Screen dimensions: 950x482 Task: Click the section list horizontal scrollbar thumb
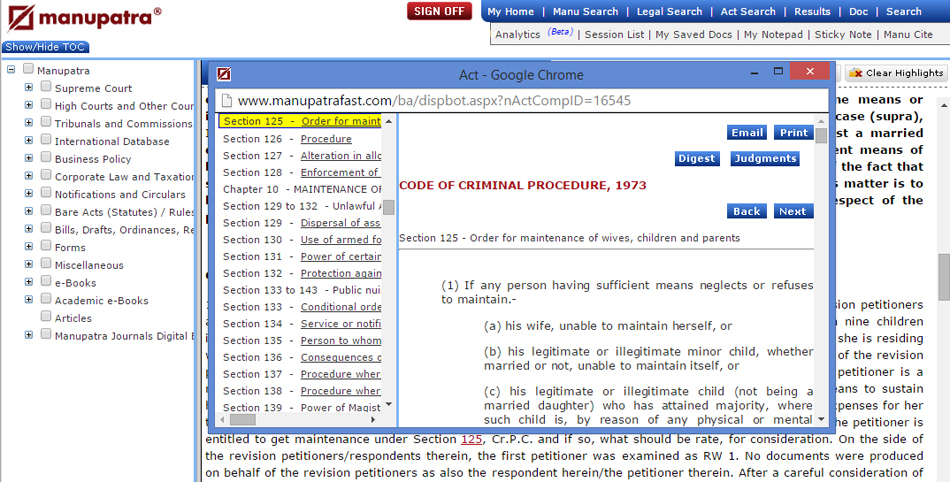242,419
